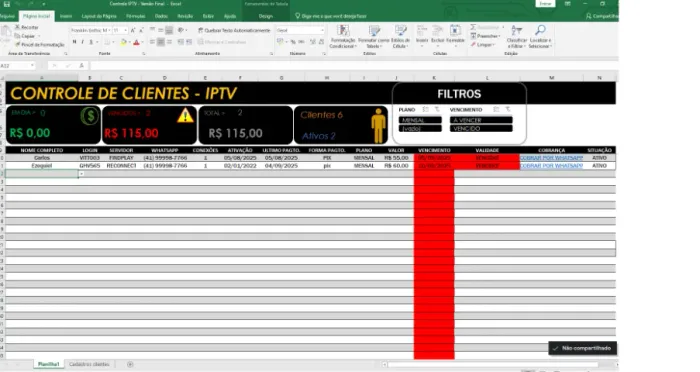The image size is (700, 372).
Task: Open the font name combo box
Action: pyautogui.click(x=90, y=30)
